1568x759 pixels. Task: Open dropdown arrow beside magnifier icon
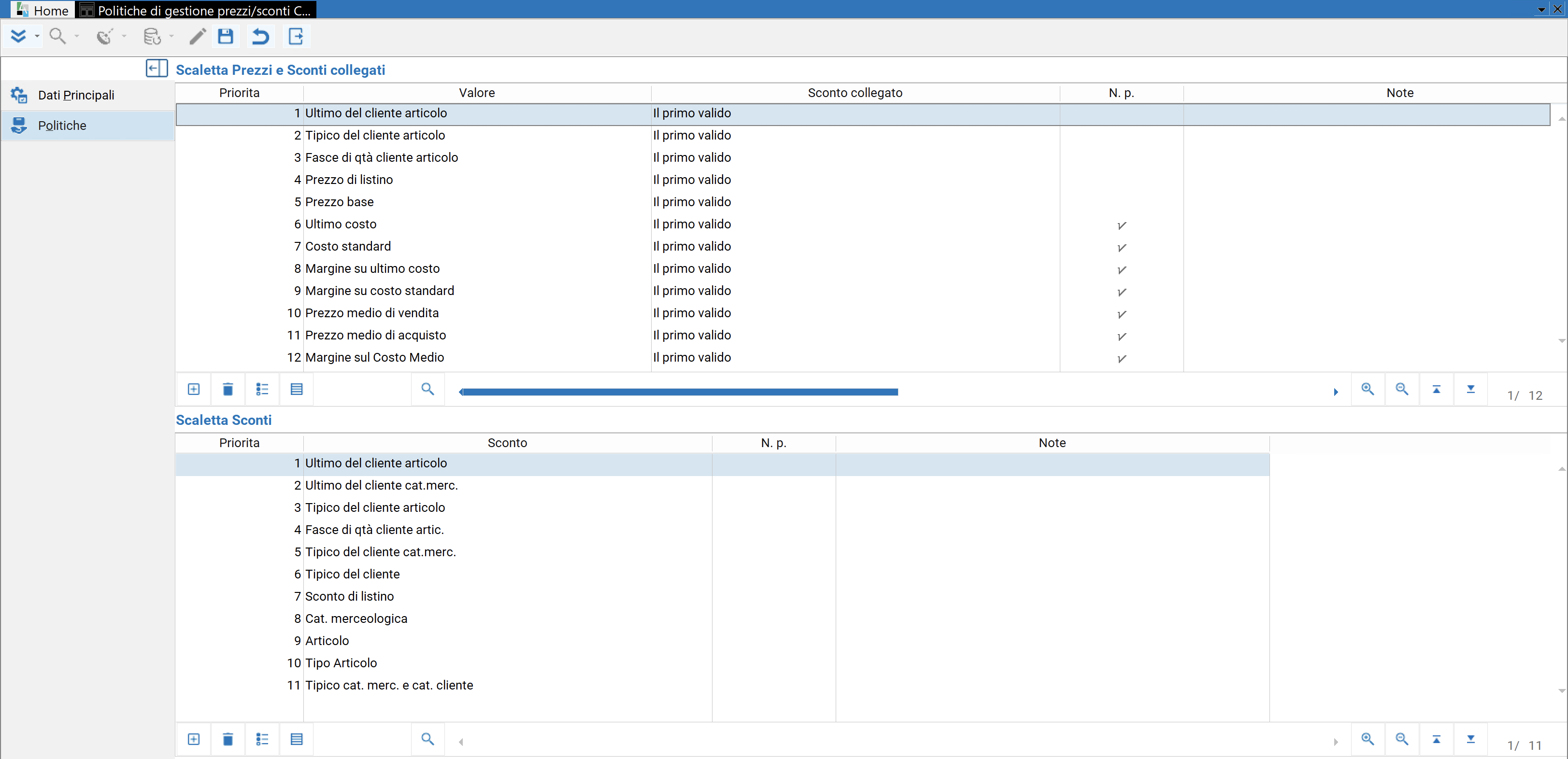pyautogui.click(x=77, y=37)
